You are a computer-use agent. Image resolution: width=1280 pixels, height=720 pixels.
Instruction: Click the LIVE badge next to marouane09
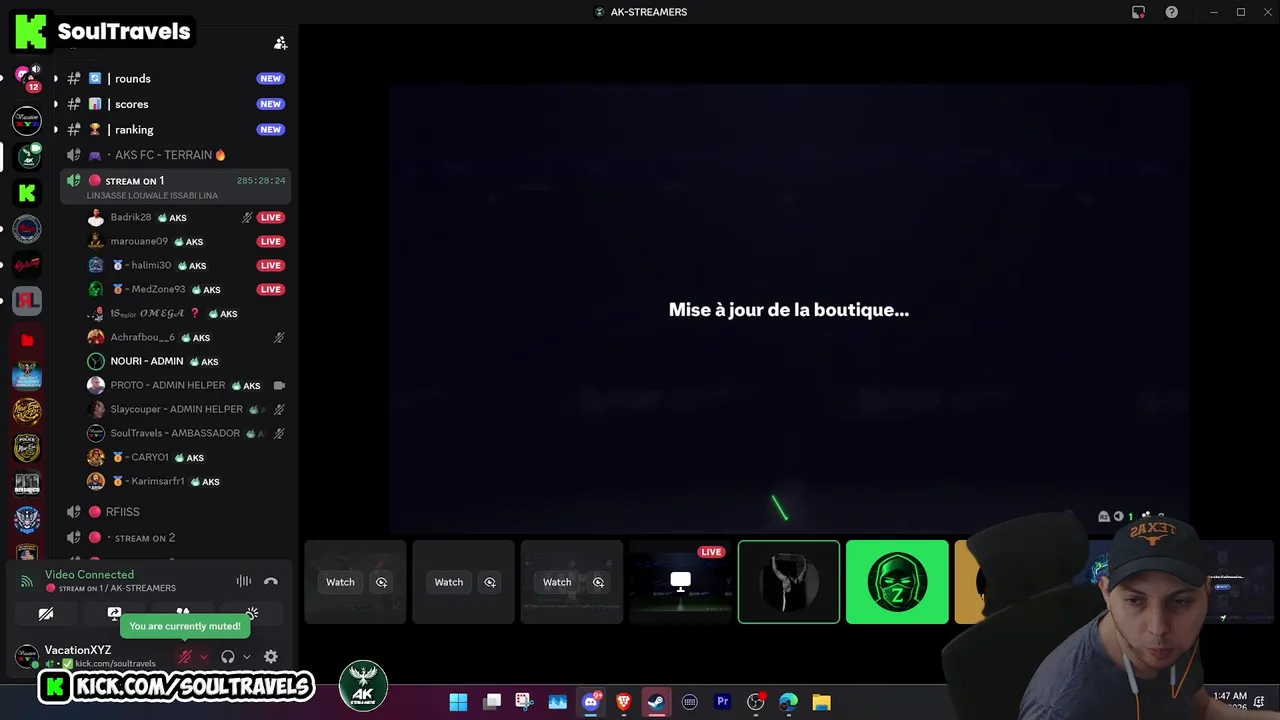click(x=270, y=241)
